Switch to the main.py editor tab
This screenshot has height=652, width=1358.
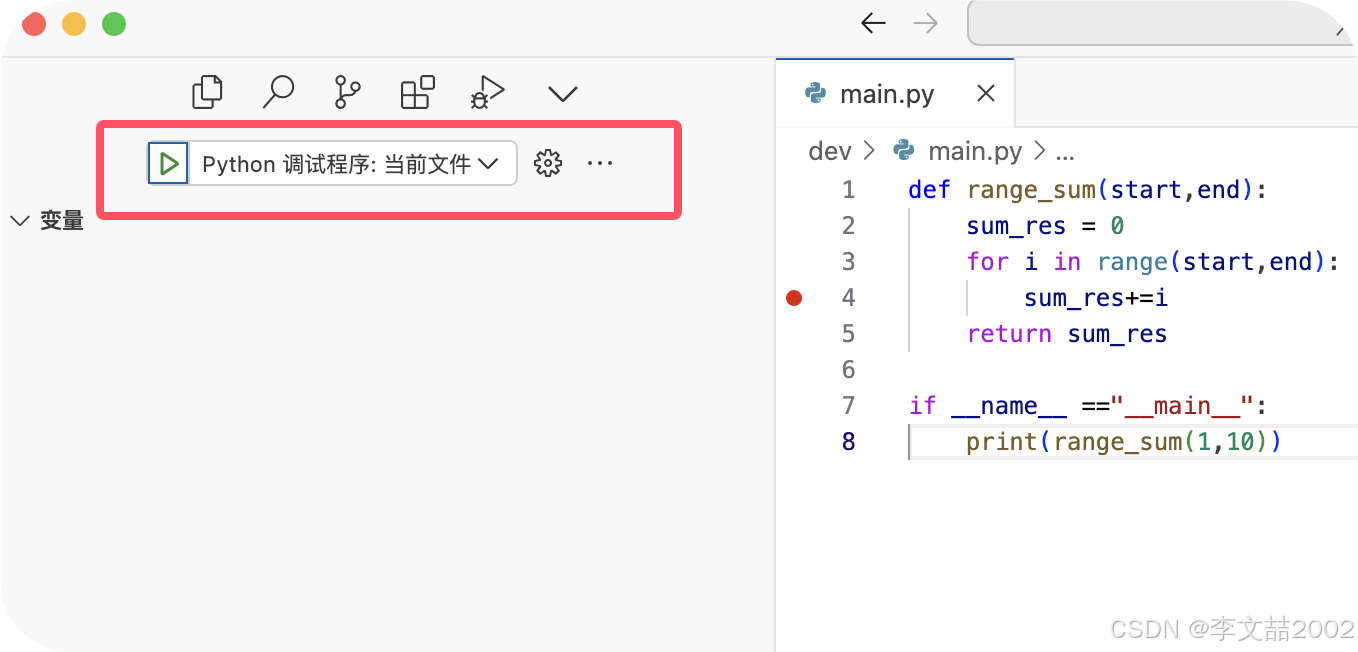click(x=888, y=93)
